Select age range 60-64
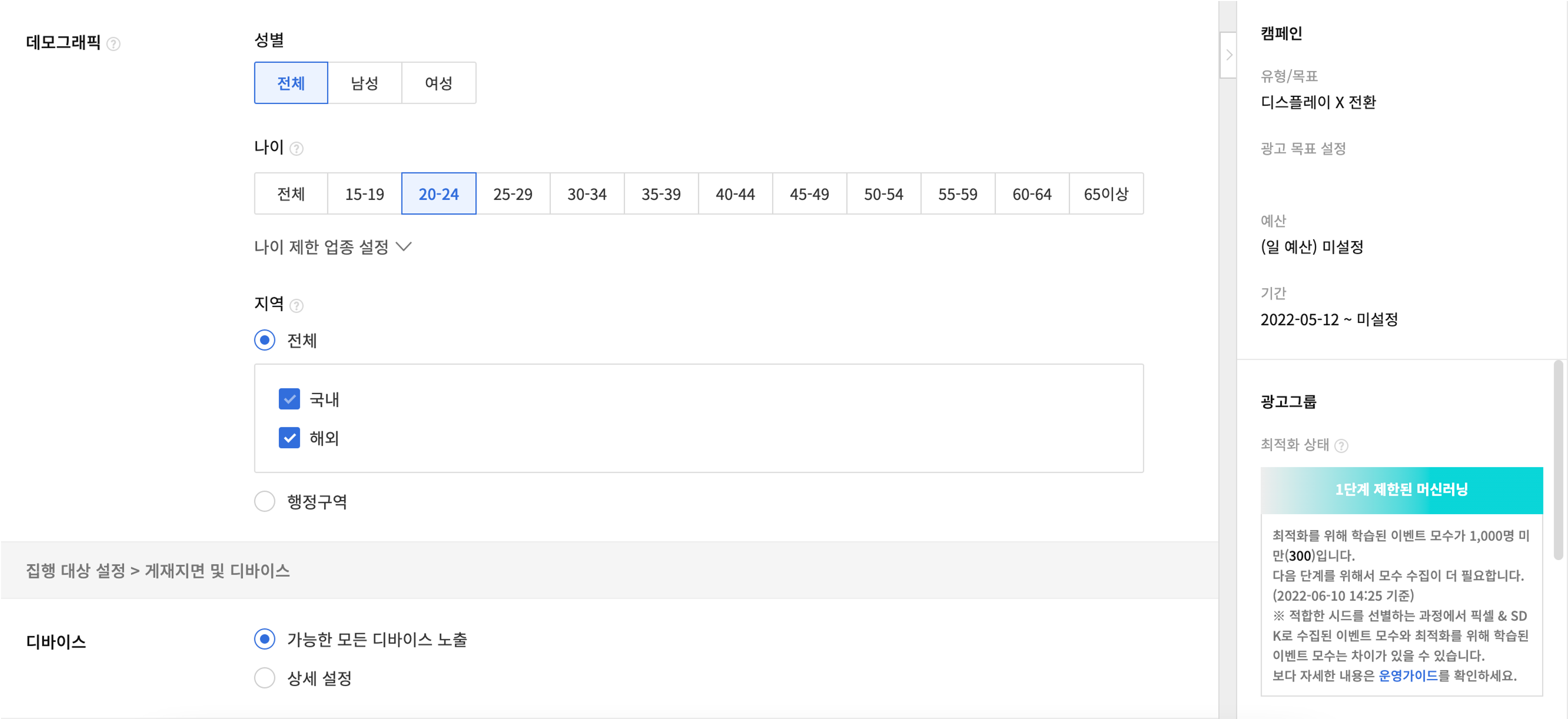Image resolution: width=1568 pixels, height=719 pixels. (x=1033, y=193)
